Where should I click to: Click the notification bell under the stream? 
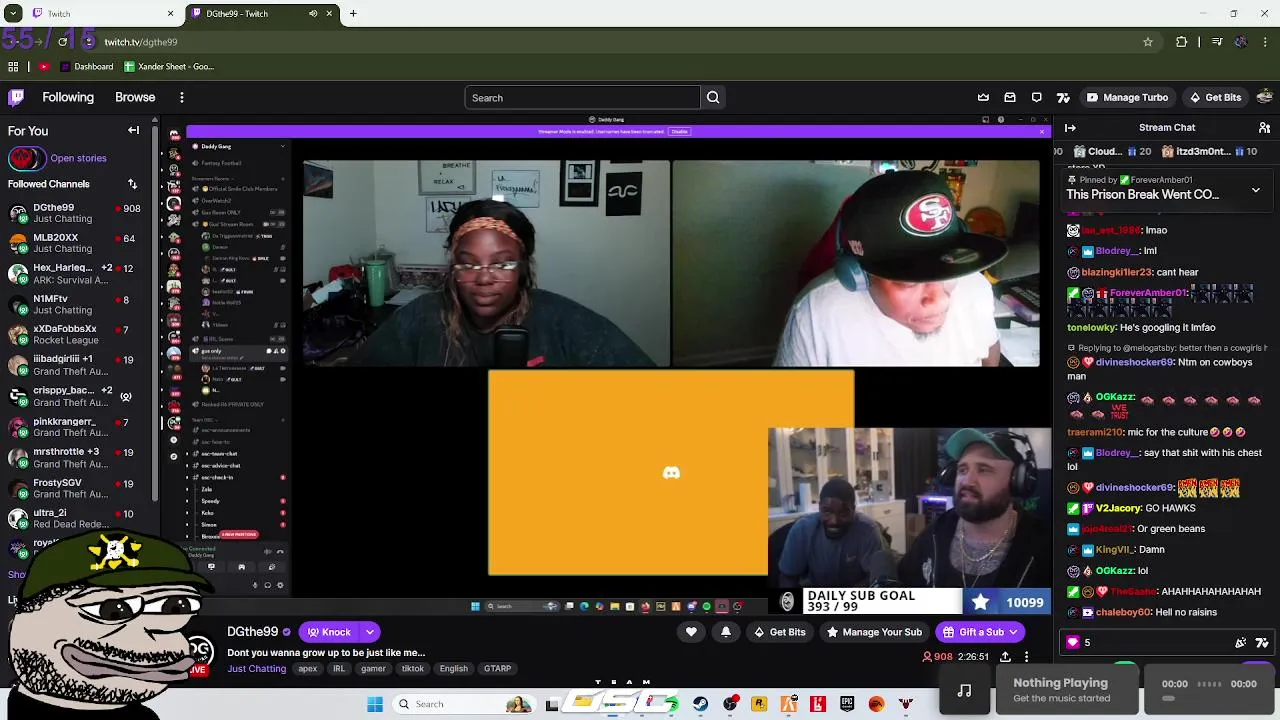tap(726, 632)
